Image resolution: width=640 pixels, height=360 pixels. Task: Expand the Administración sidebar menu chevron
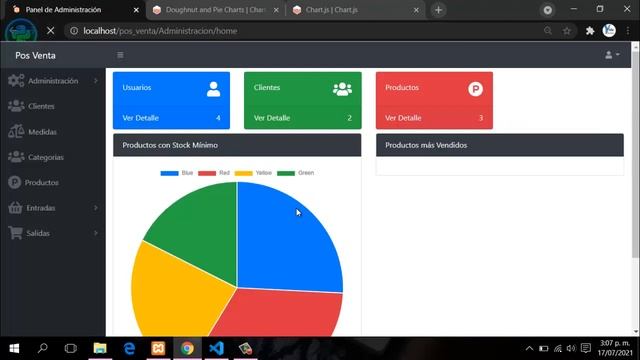click(x=96, y=81)
